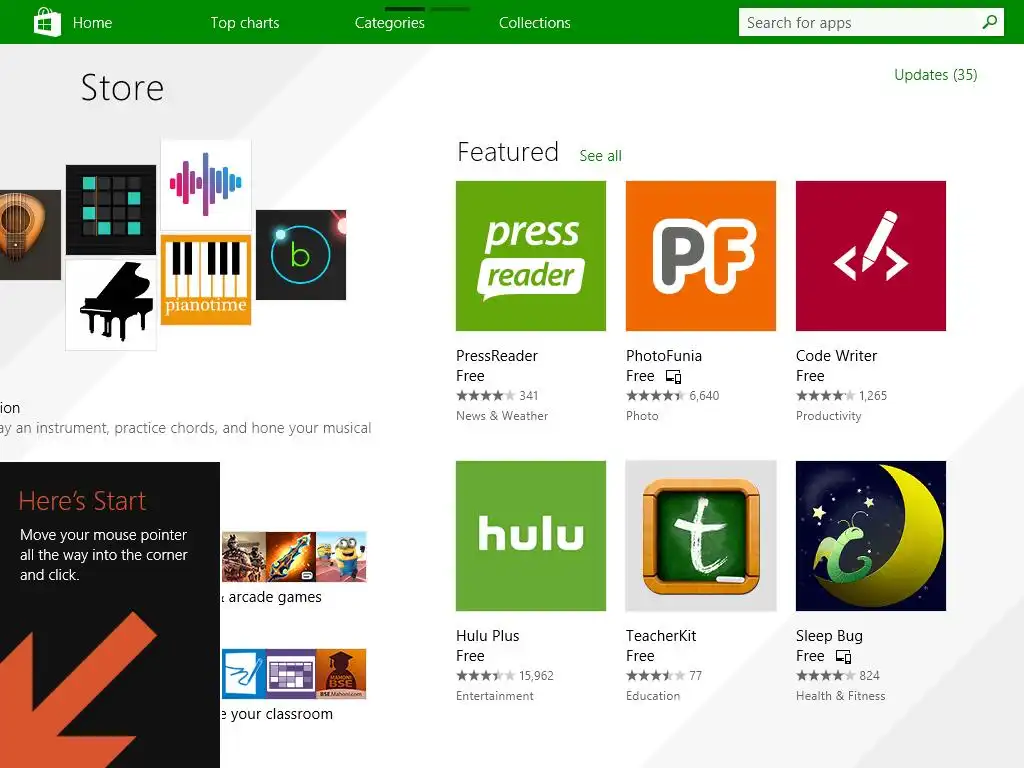
Task: Click Code Writer's star rating 1,265
Action: [x=842, y=396]
